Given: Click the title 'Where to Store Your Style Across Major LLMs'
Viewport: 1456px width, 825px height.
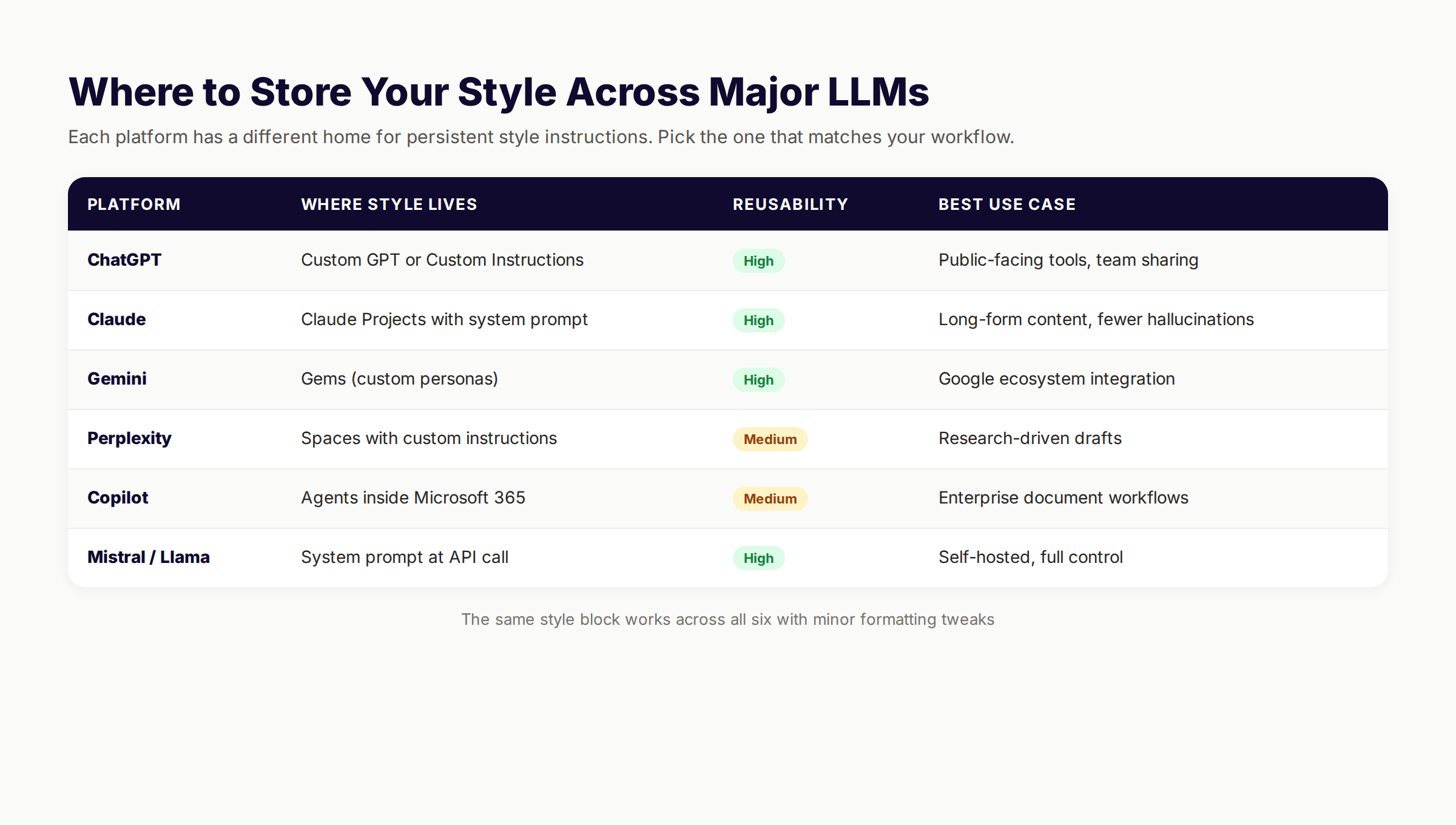Looking at the screenshot, I should tap(499, 92).
